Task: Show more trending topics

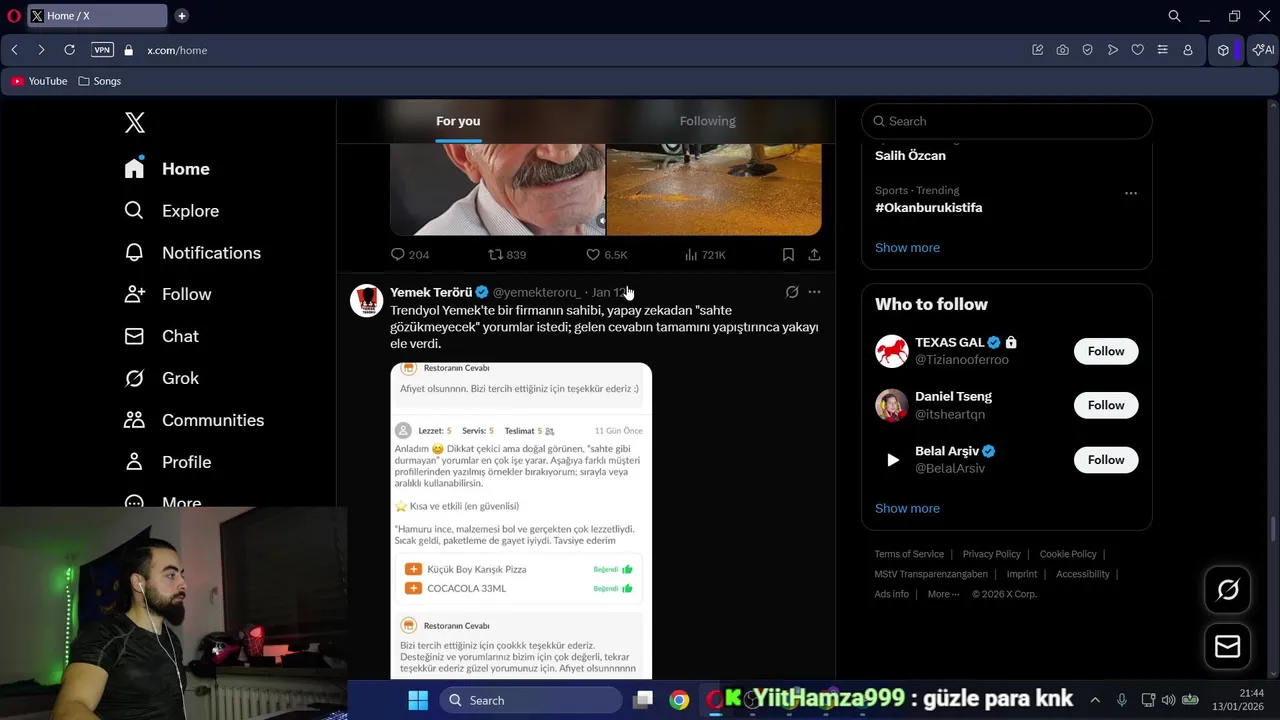Action: 907,247
